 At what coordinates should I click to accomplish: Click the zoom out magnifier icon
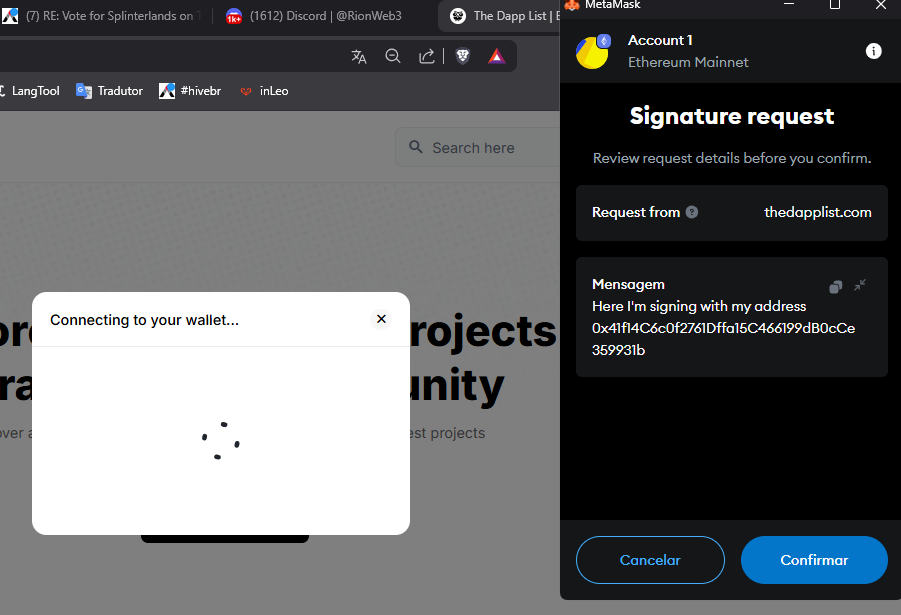pyautogui.click(x=393, y=56)
